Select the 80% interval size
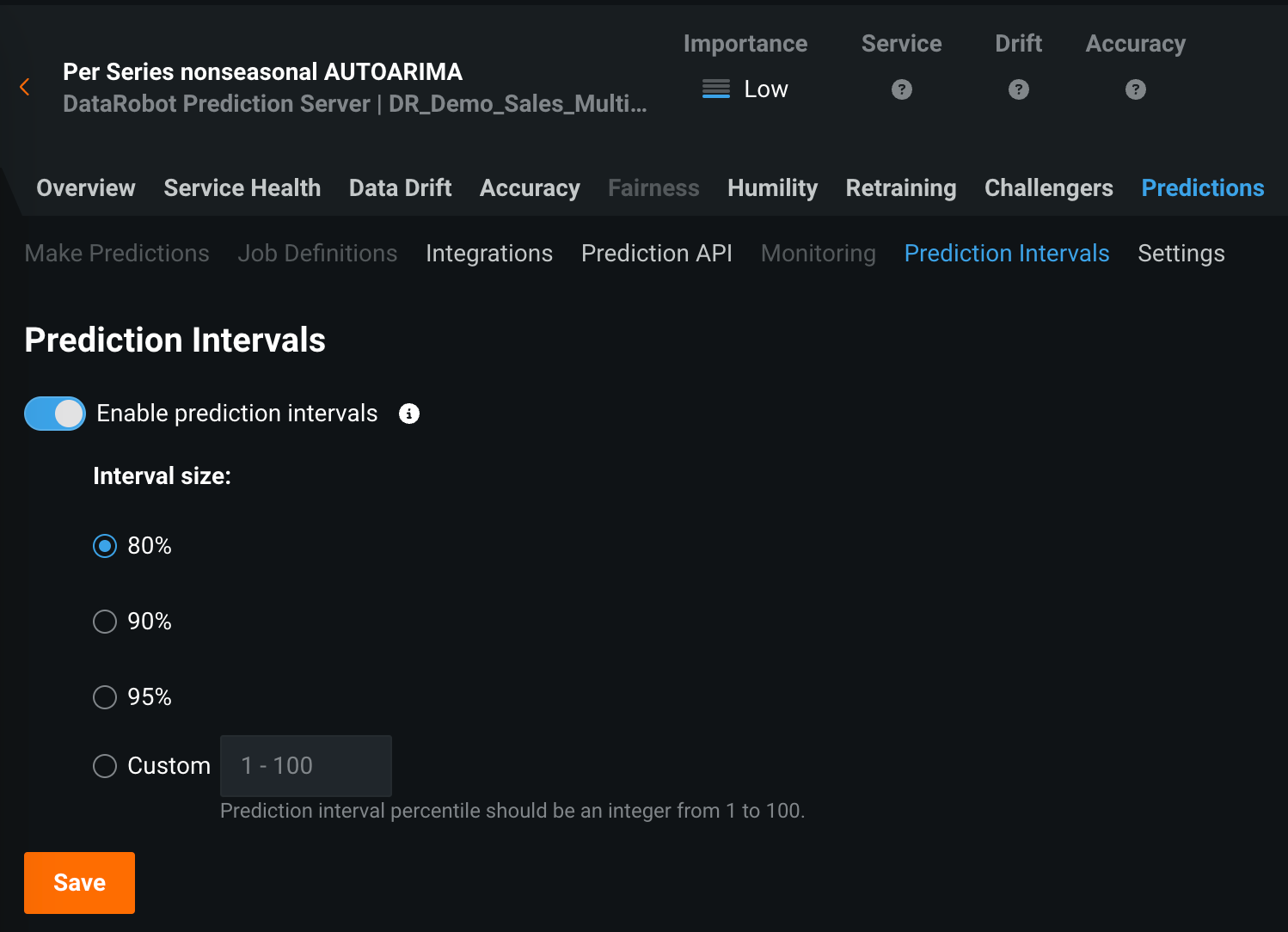This screenshot has width=1288, height=932. click(x=105, y=546)
